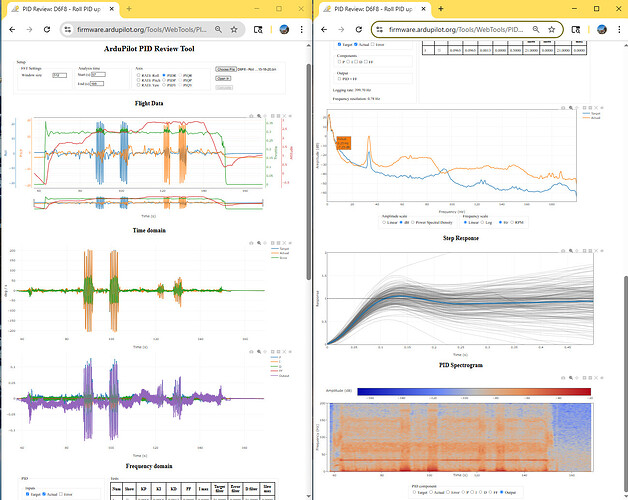Select zoom tool on Step Response modebar

coord(571,251)
